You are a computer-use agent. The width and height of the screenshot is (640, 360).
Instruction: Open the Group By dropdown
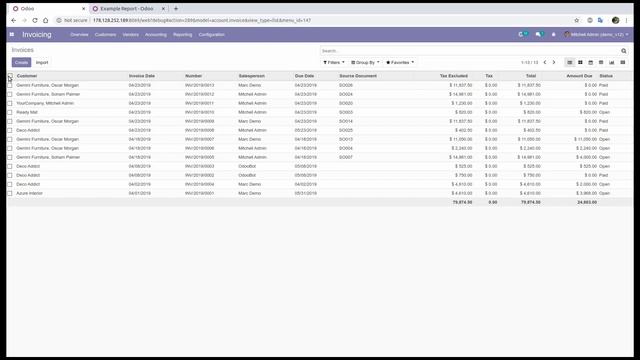(365, 62)
